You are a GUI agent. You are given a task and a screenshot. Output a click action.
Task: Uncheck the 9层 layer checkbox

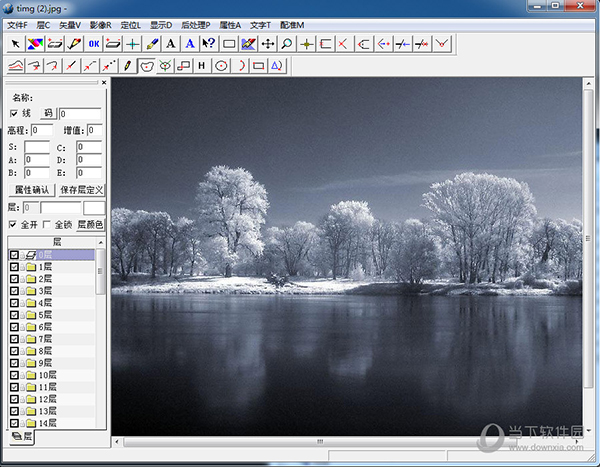point(14,363)
